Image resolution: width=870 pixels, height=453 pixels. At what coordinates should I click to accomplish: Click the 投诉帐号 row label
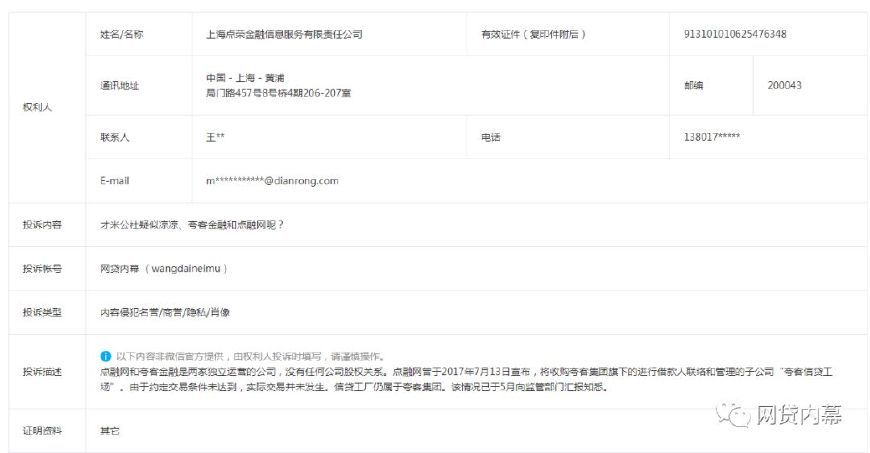(x=42, y=269)
